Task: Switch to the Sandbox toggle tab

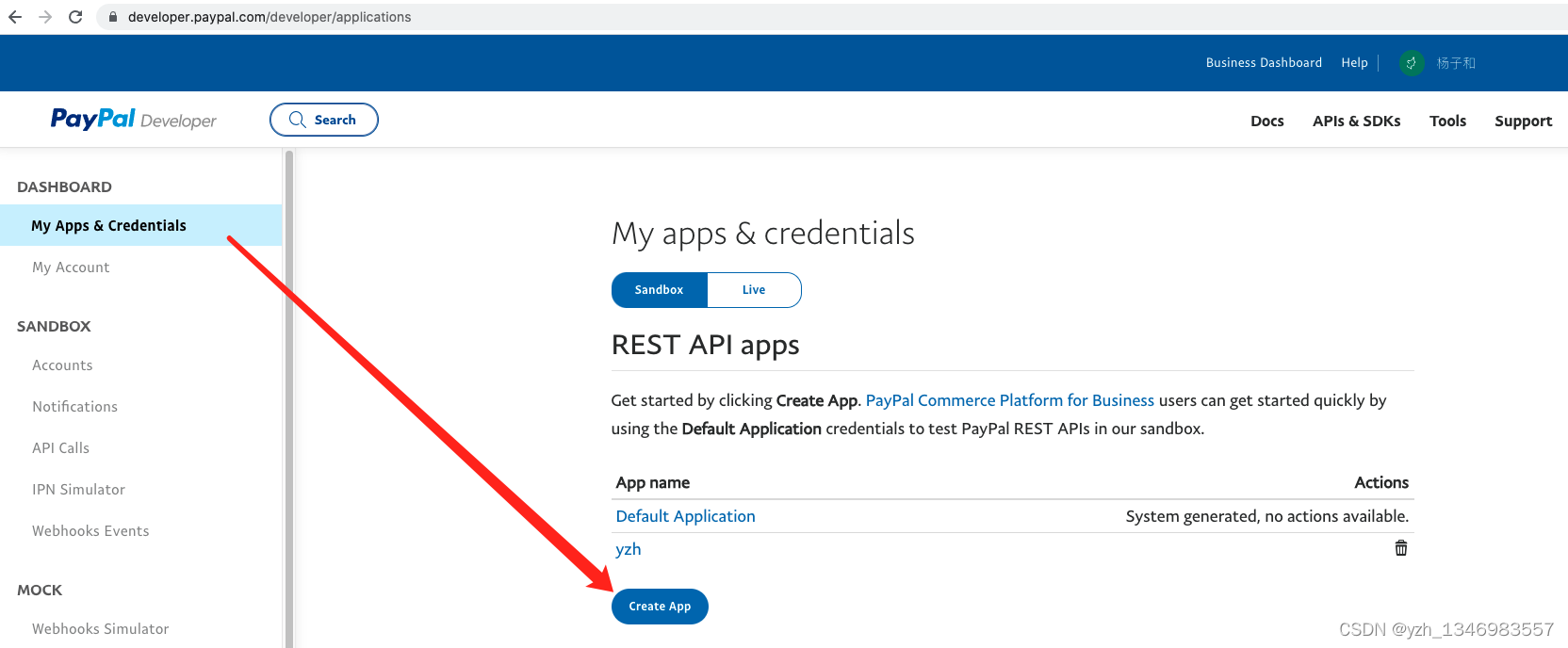Action: point(659,290)
